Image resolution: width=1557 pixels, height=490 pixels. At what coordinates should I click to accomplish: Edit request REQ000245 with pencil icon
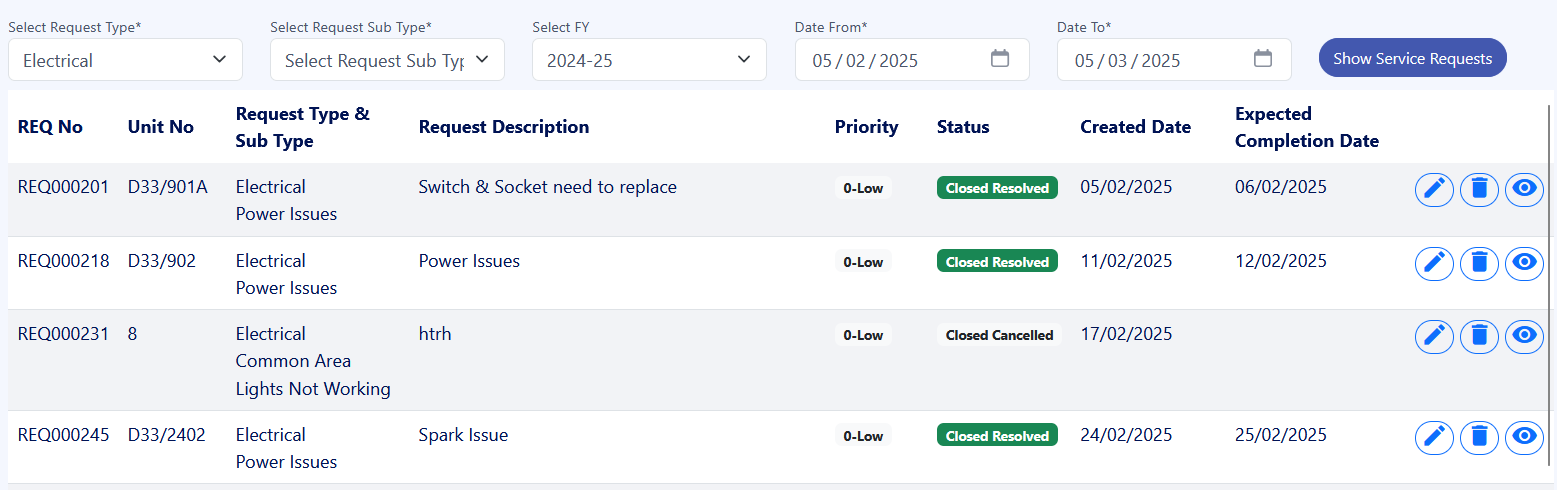click(x=1434, y=437)
